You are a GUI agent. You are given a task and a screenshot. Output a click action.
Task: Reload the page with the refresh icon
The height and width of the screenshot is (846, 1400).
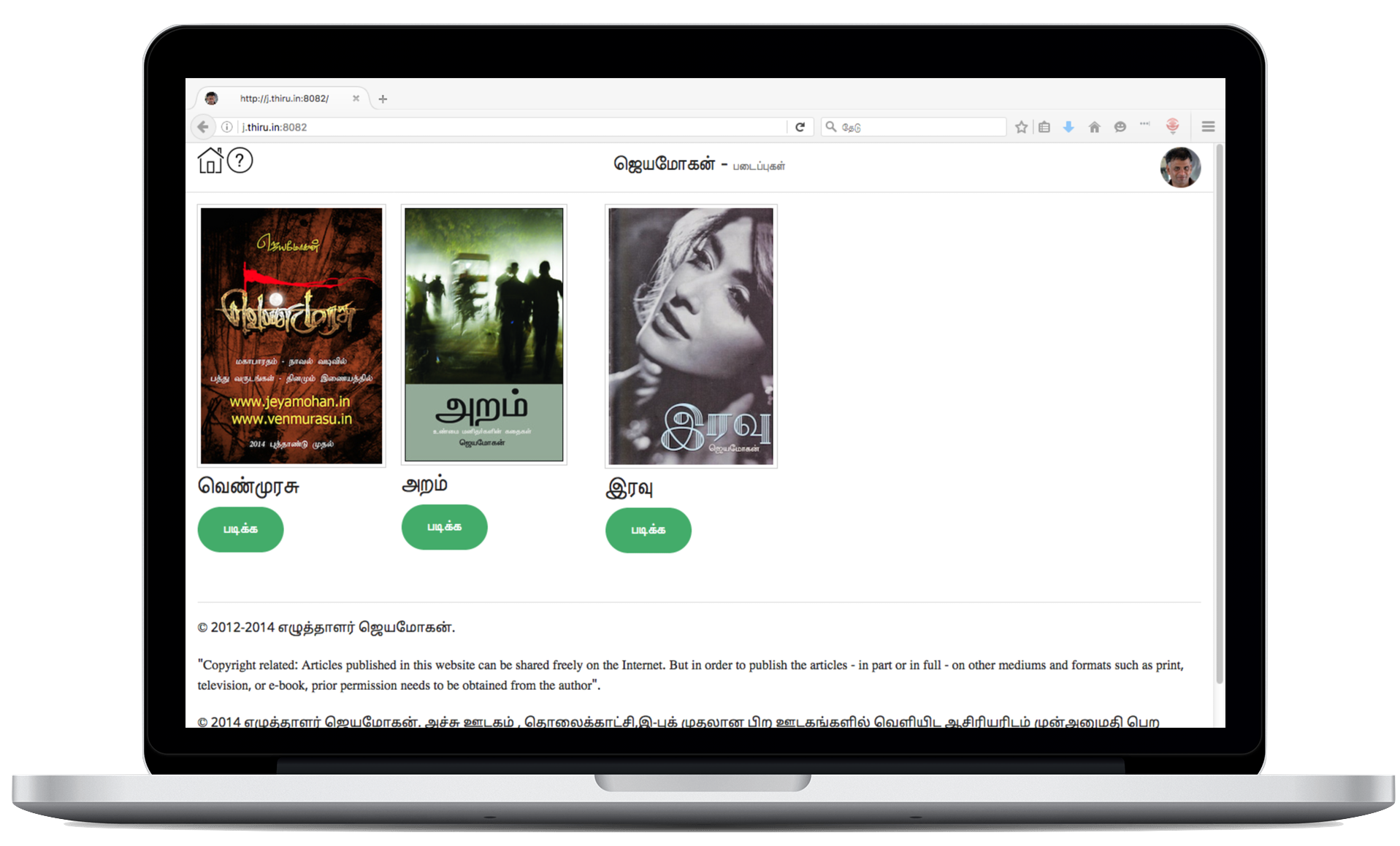point(800,127)
